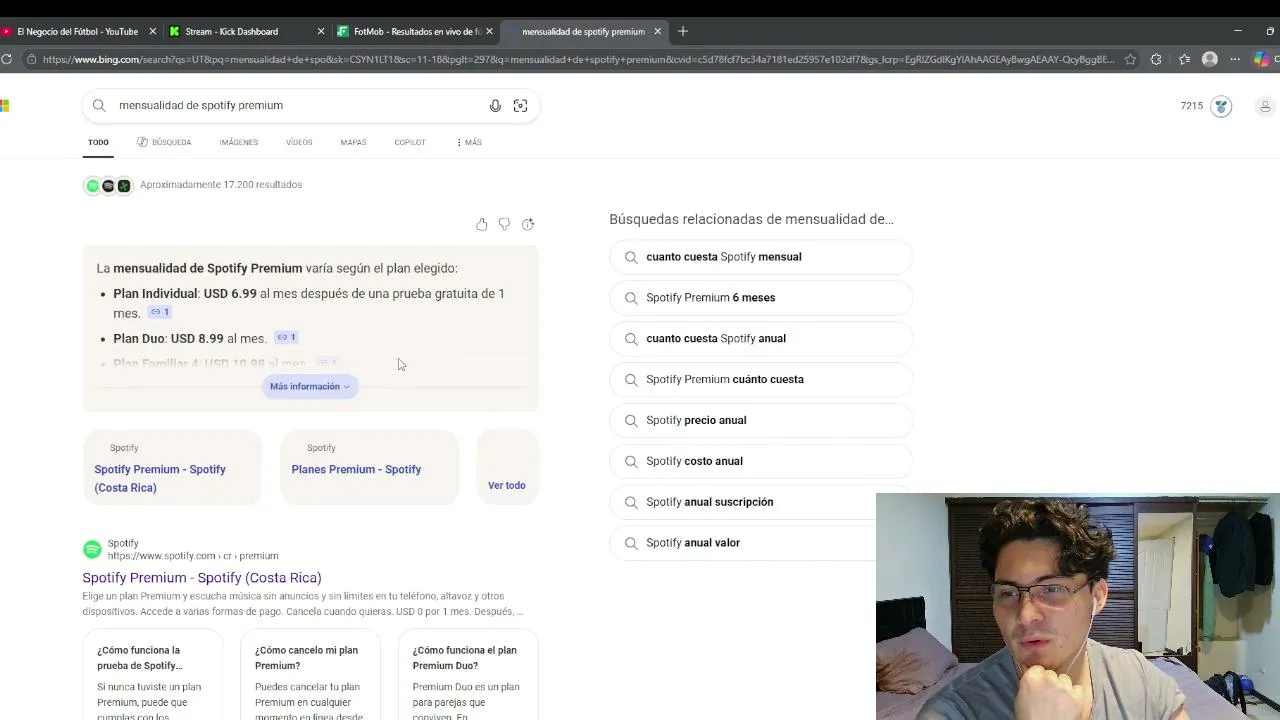1280x720 pixels.
Task: Open the favorites list icon
Action: pos(1184,59)
